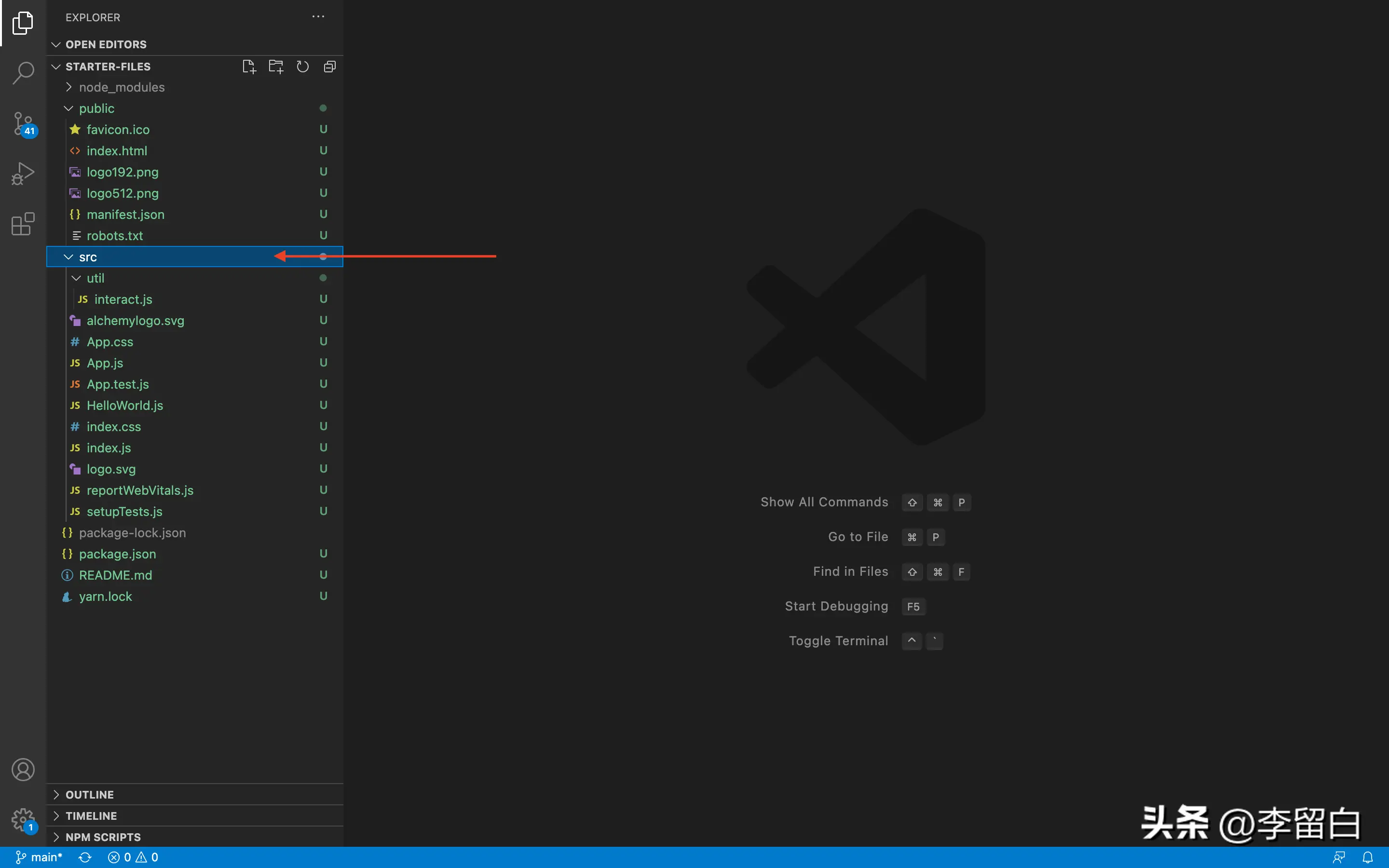Screen dimensions: 1389x868
Task: Refresh the Explorer file tree
Action: (x=302, y=67)
